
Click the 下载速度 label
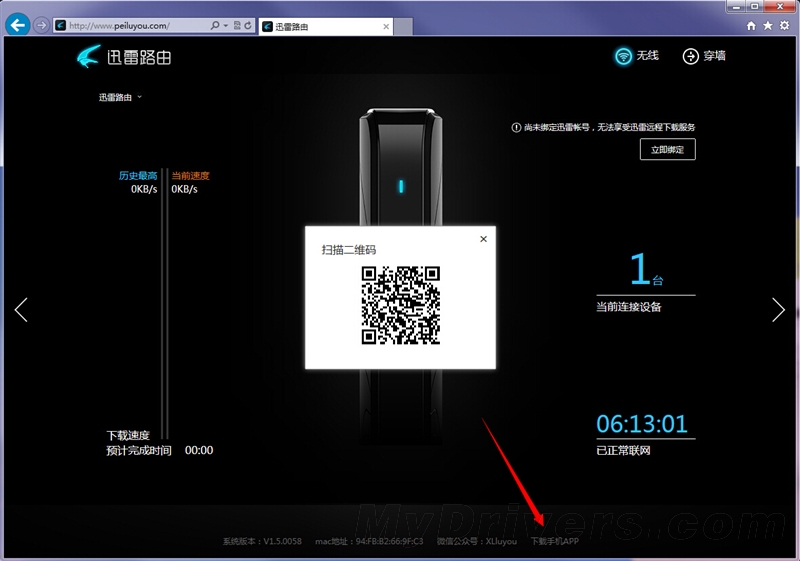click(x=128, y=435)
